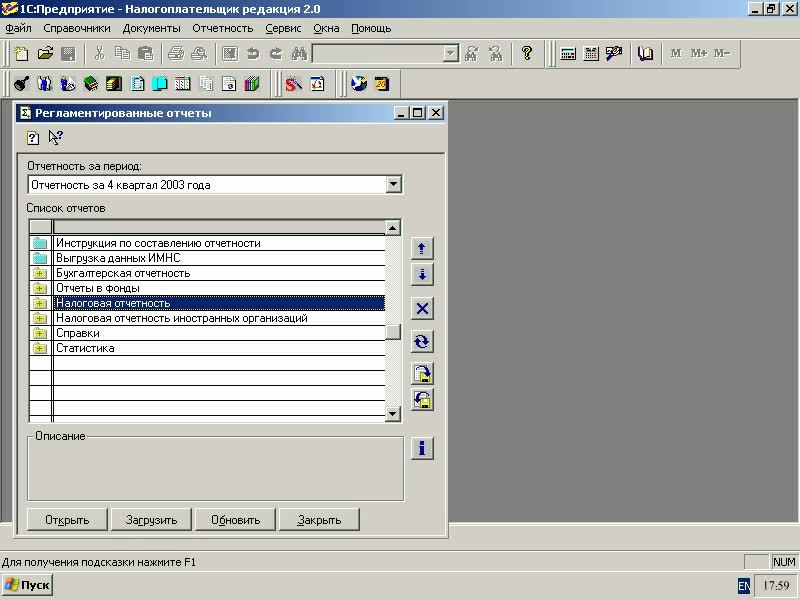Click the blue X delete button
Image resolution: width=800 pixels, height=600 pixels.
422,308
